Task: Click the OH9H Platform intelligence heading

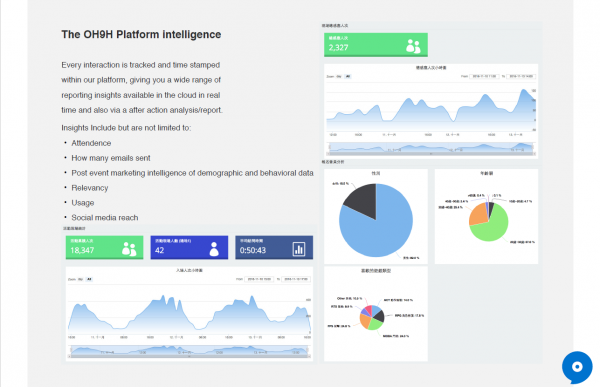Action: 141,34
